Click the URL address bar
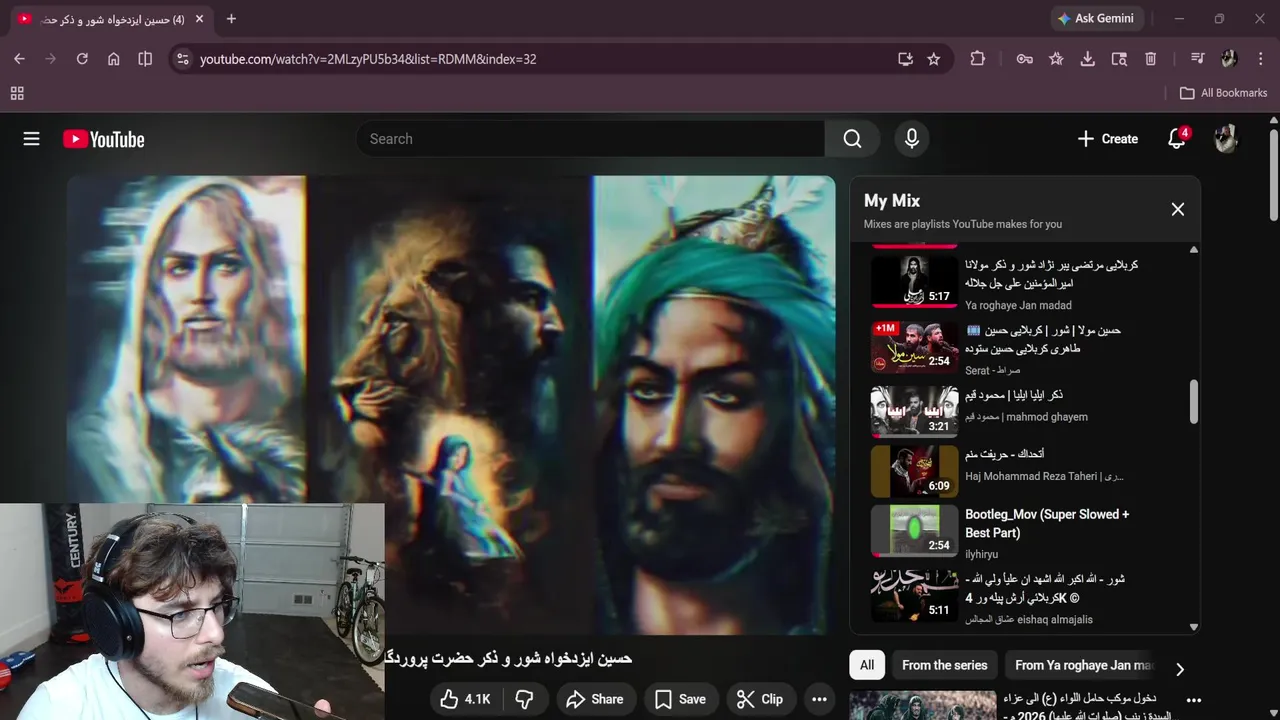 tap(540, 59)
